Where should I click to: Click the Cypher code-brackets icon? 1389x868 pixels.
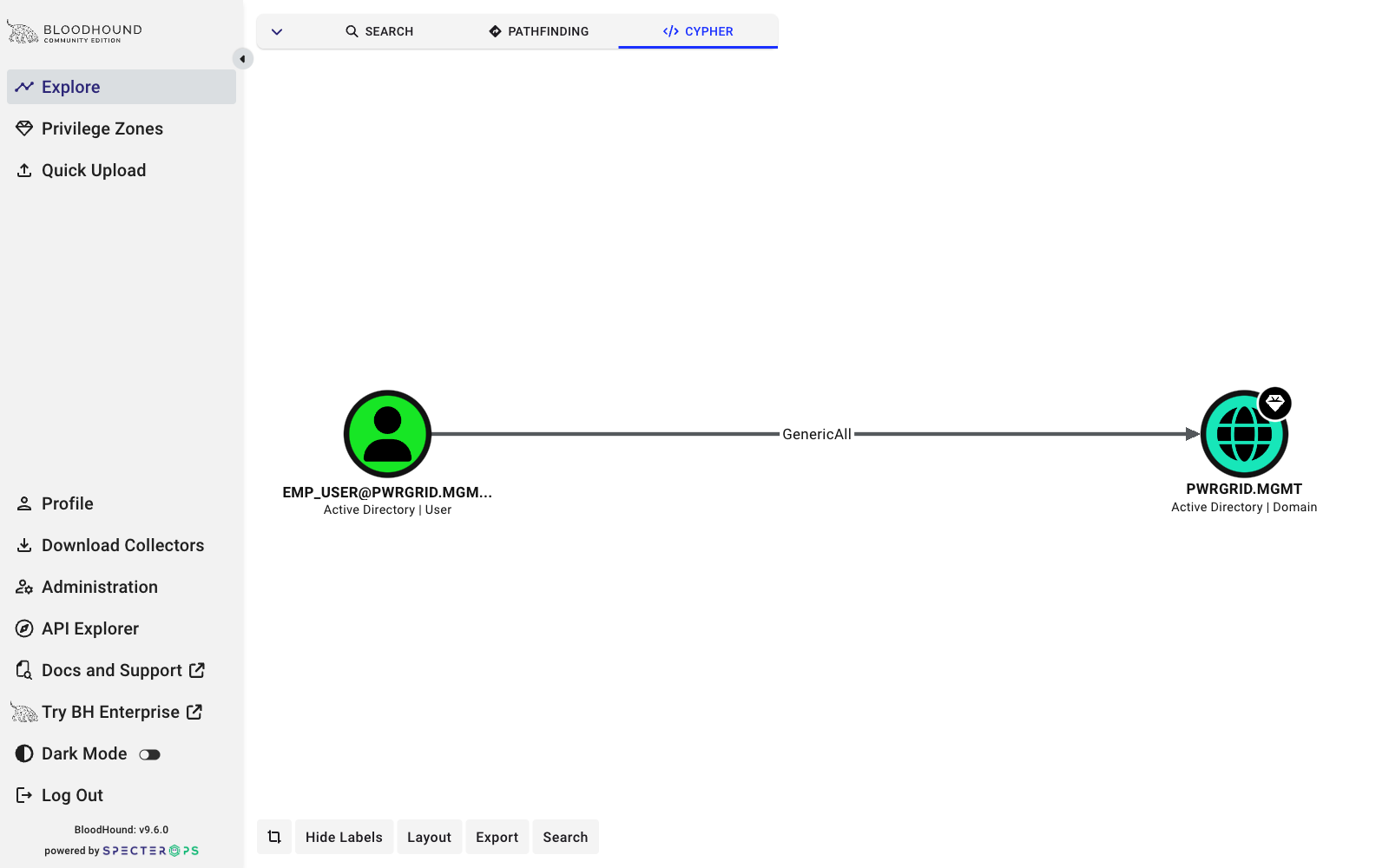[671, 31]
